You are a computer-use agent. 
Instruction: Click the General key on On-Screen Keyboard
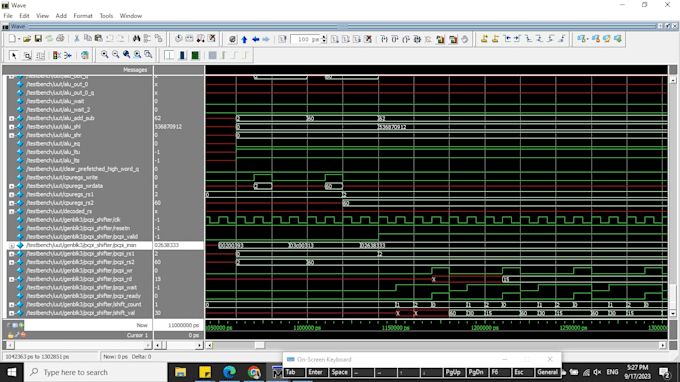tap(547, 372)
